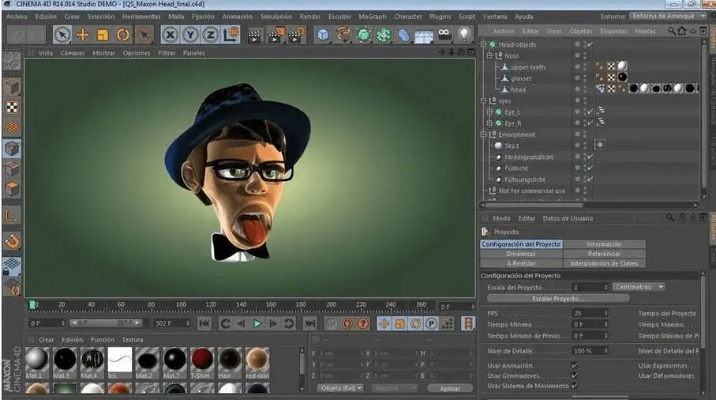Toggle Usar Sistema de Movimiento checkbox
This screenshot has height=400, width=716.
click(575, 386)
